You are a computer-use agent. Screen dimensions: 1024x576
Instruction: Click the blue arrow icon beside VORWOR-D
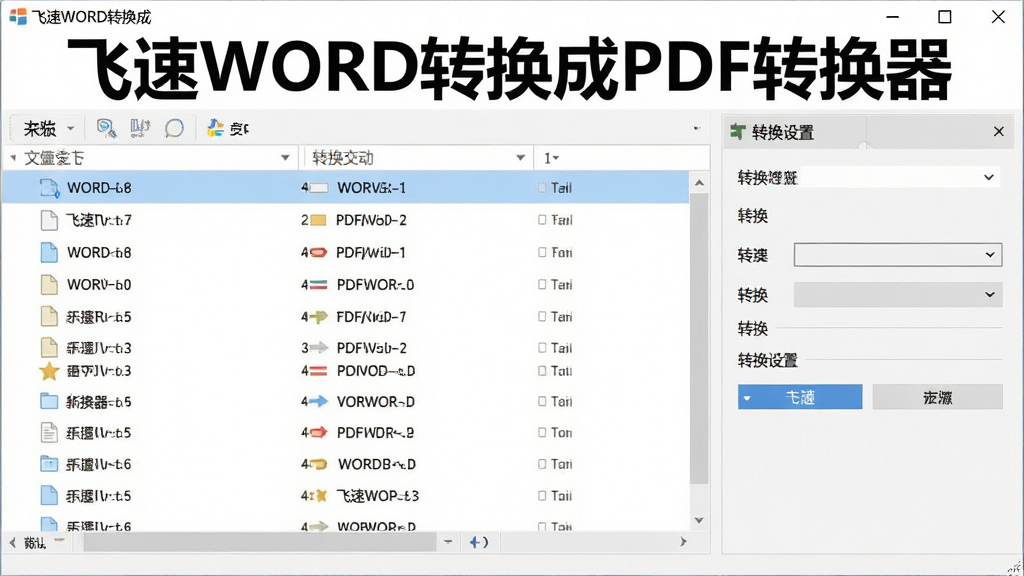coord(318,401)
